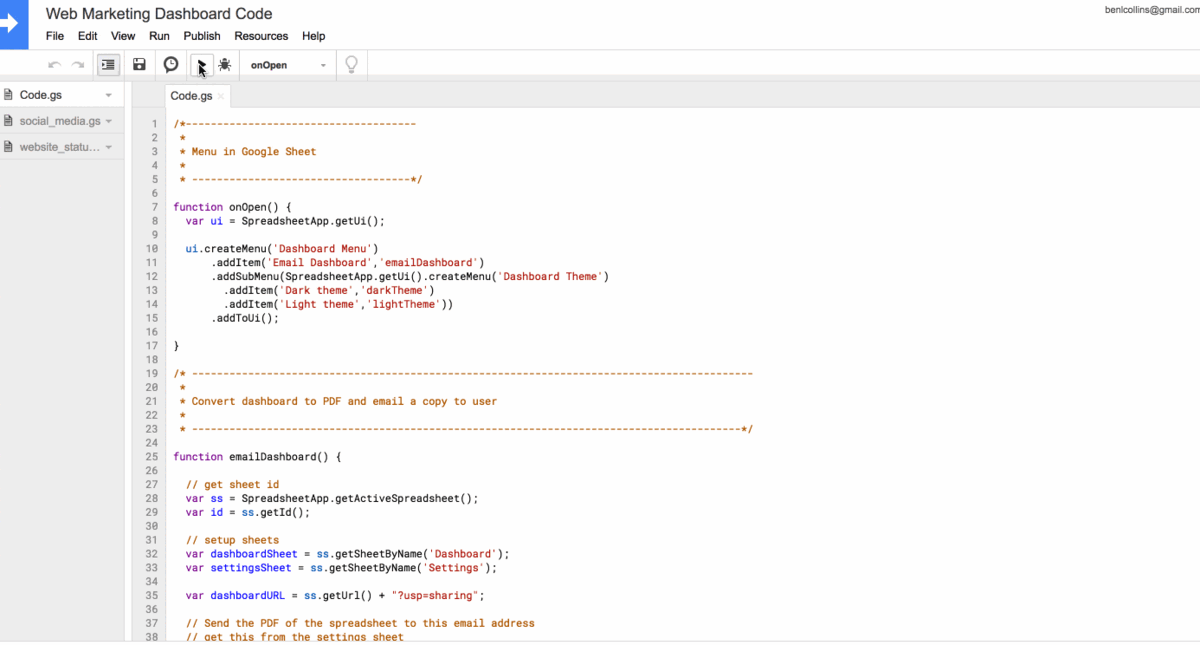Click ss.getId() on line 29

coord(273,513)
